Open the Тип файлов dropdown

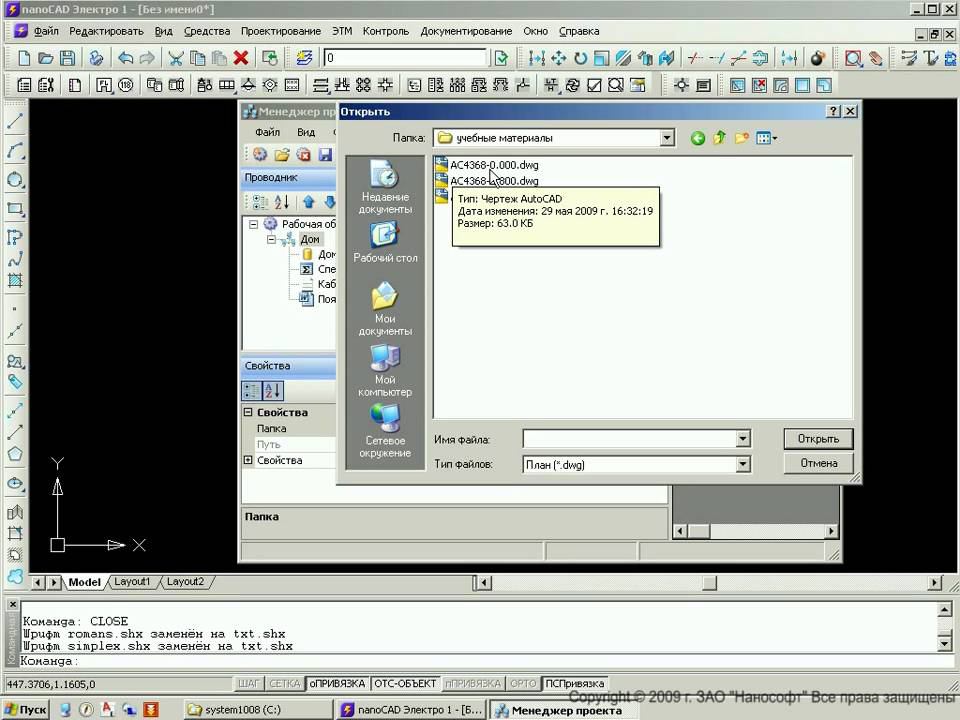click(743, 464)
